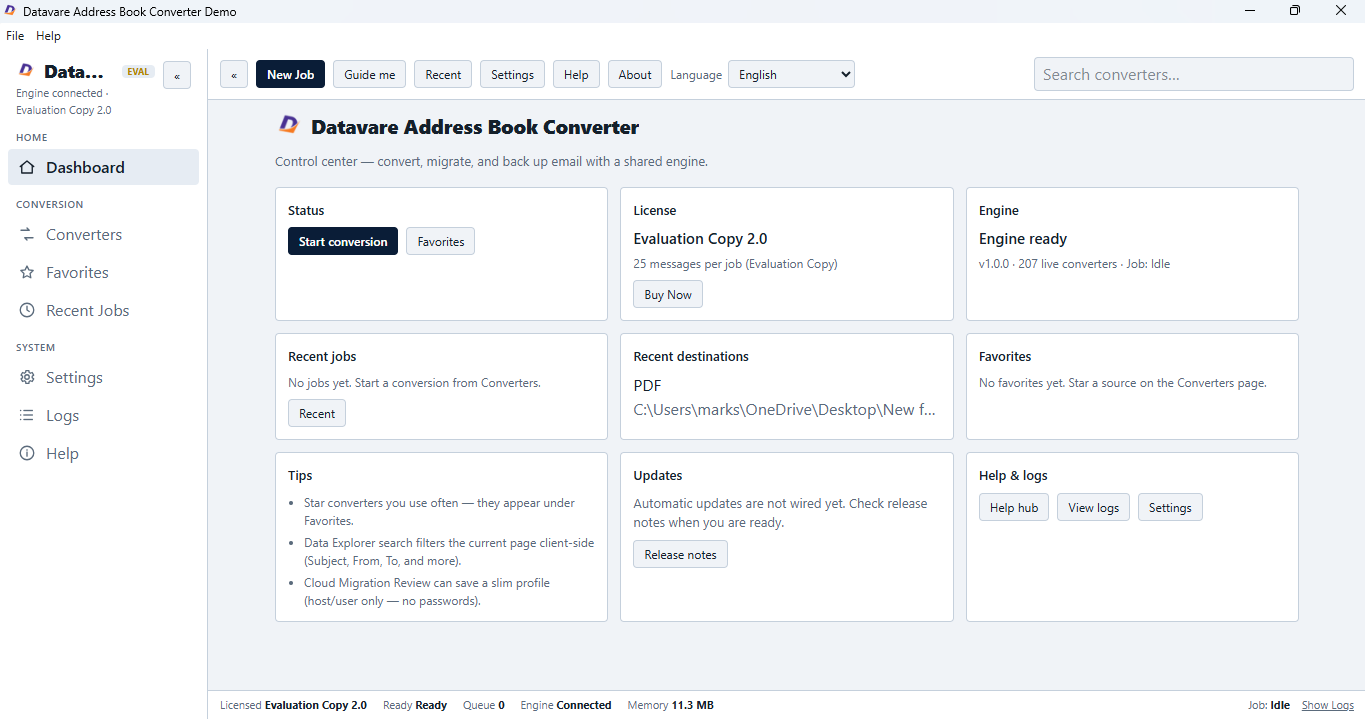Click the Dashboard home icon in sidebar
The width and height of the screenshot is (1365, 719).
tap(27, 167)
